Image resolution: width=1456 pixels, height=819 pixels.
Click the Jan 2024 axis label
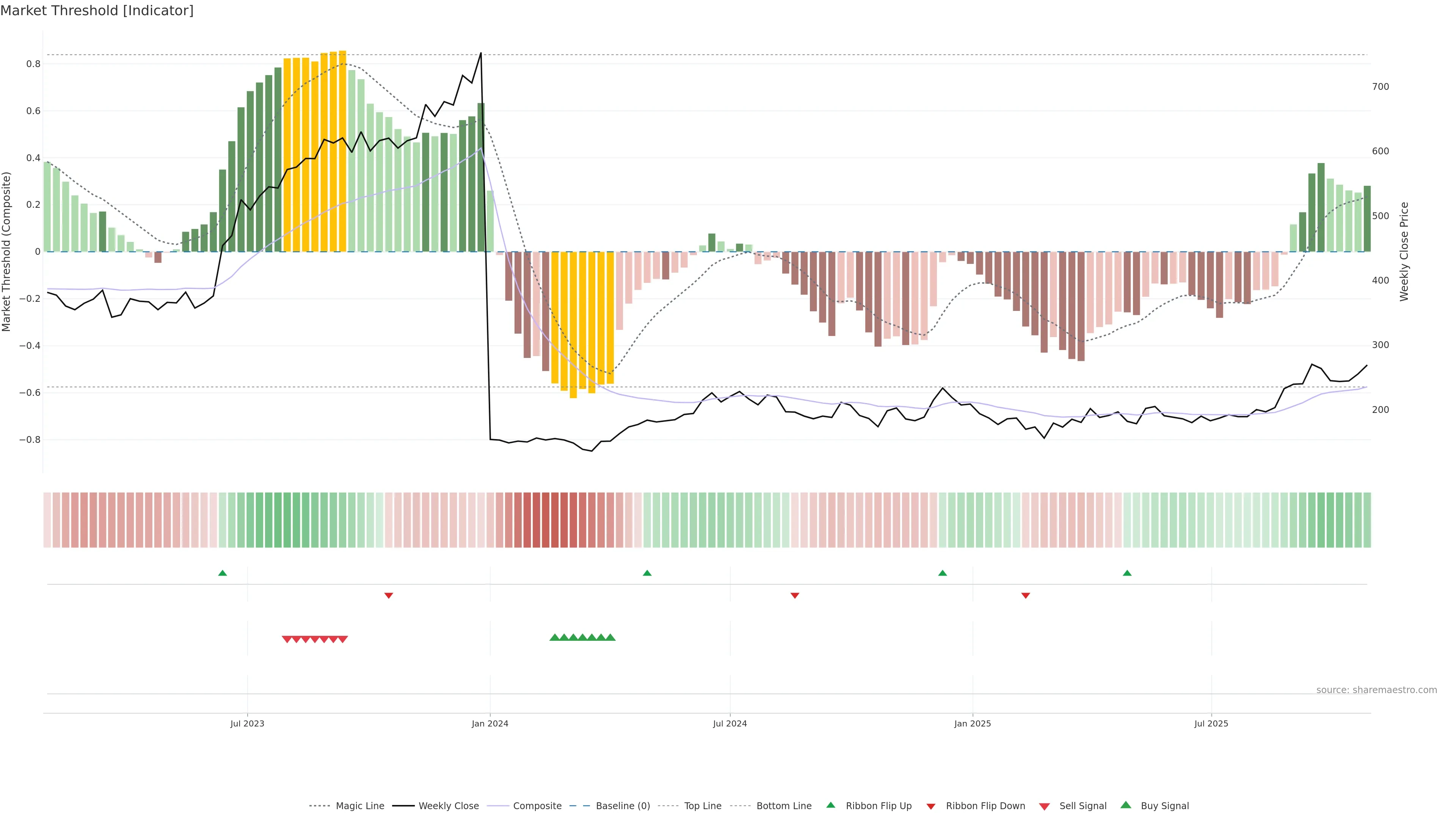pyautogui.click(x=490, y=723)
